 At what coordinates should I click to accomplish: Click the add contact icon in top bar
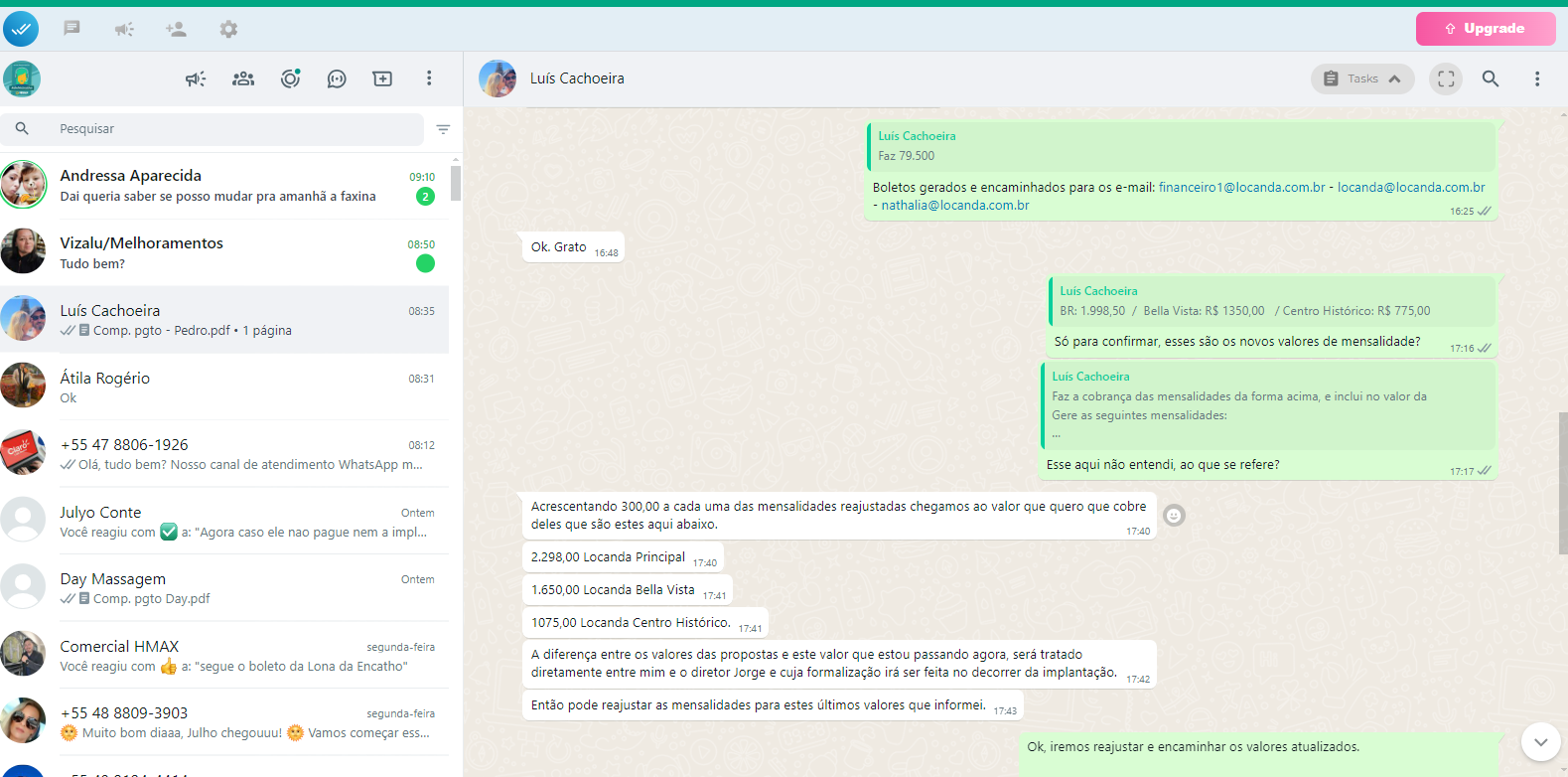click(176, 29)
